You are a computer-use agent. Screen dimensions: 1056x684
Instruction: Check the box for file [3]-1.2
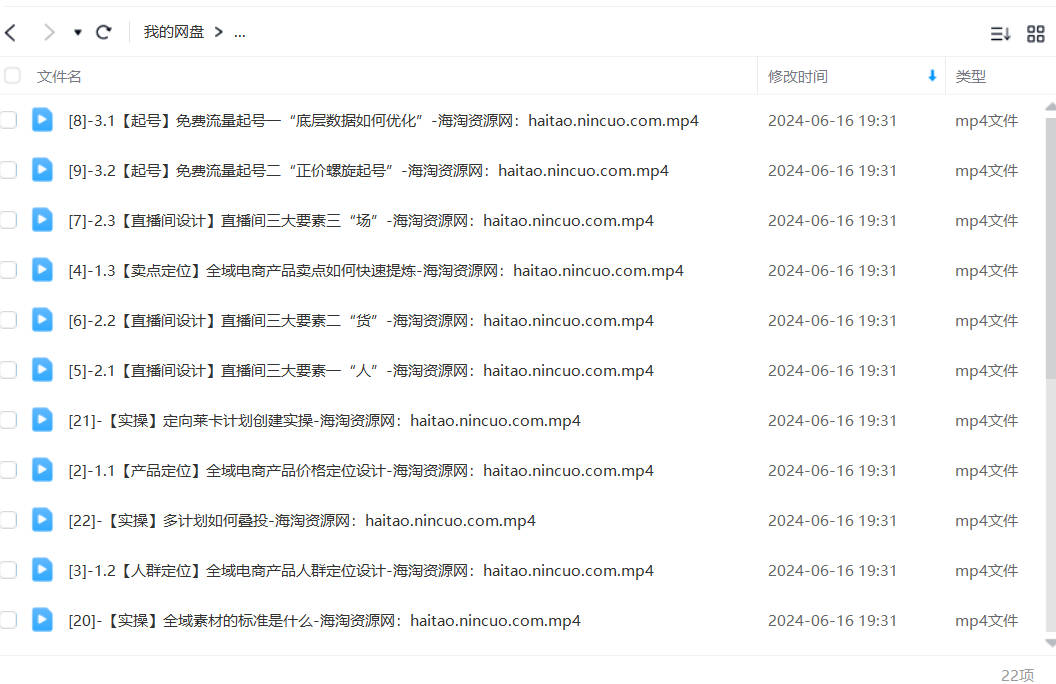click(x=8, y=570)
